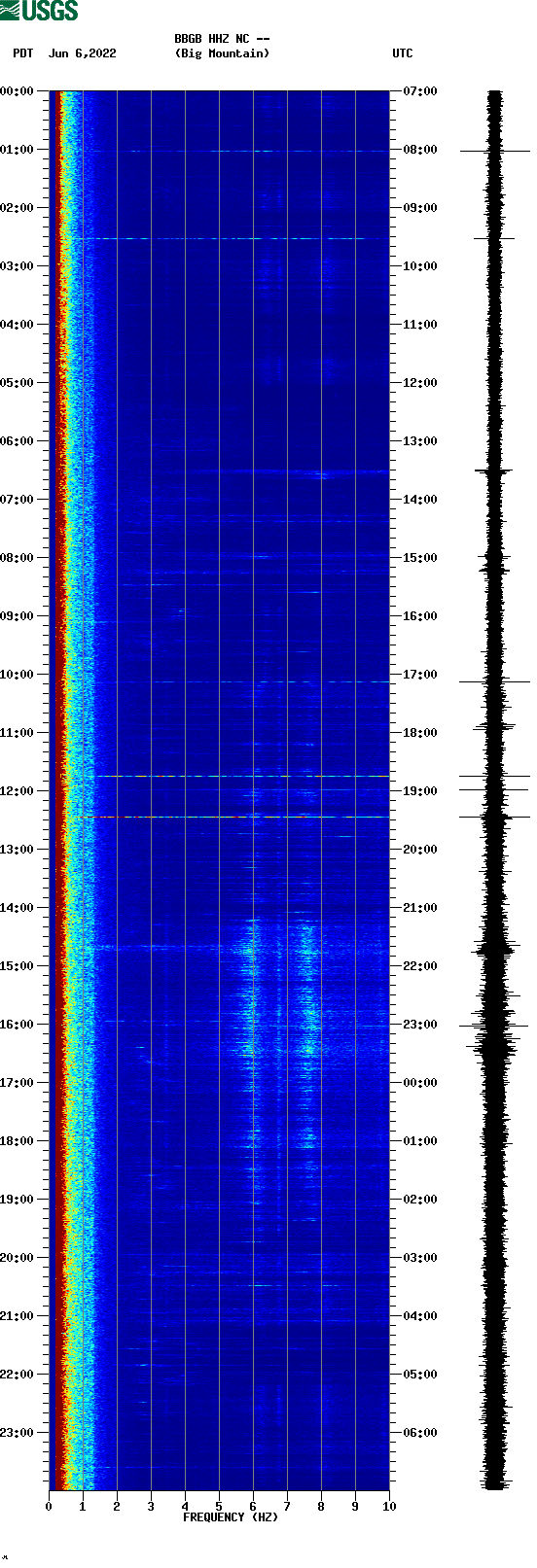The height and width of the screenshot is (1568, 537).
Task: Click the 21:00 UTC time label
Action: [x=420, y=908]
